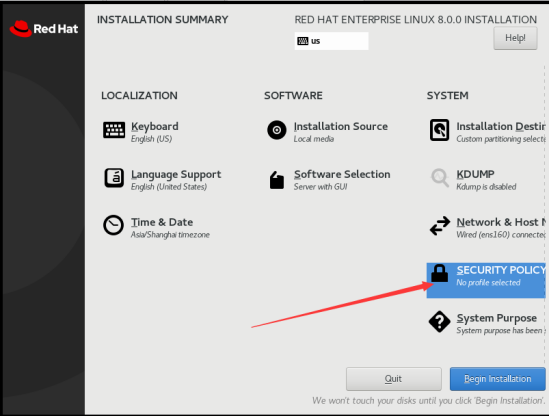Viewport: 550px width, 416px height.
Task: Open SECURITY POLICY settings
Action: click(x=501, y=270)
